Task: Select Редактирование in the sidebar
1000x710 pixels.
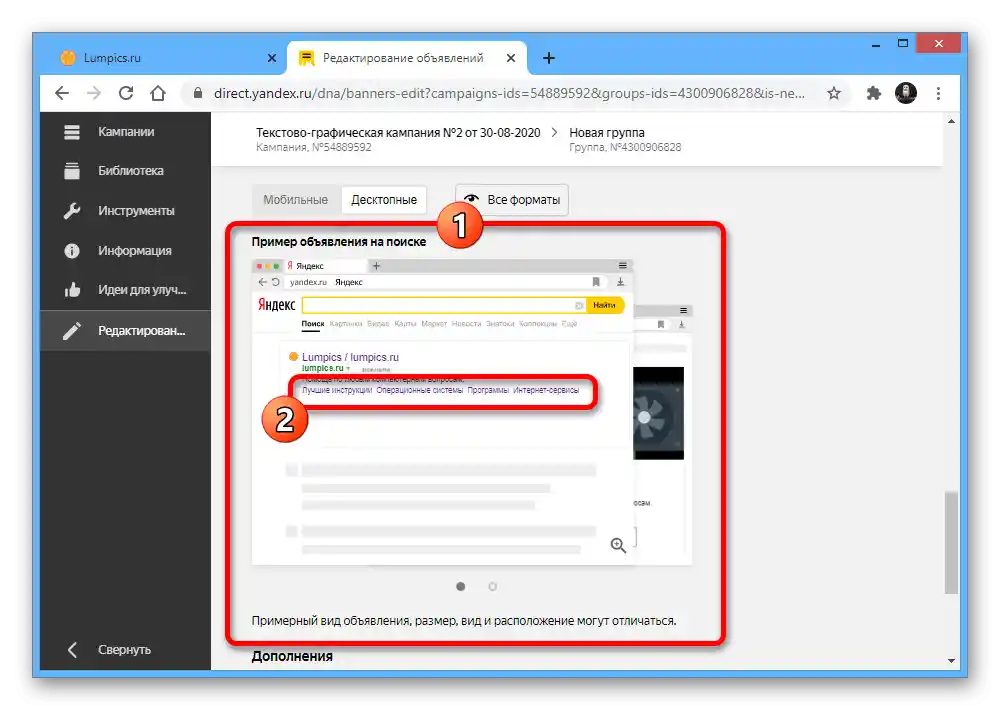Action: tap(125, 331)
